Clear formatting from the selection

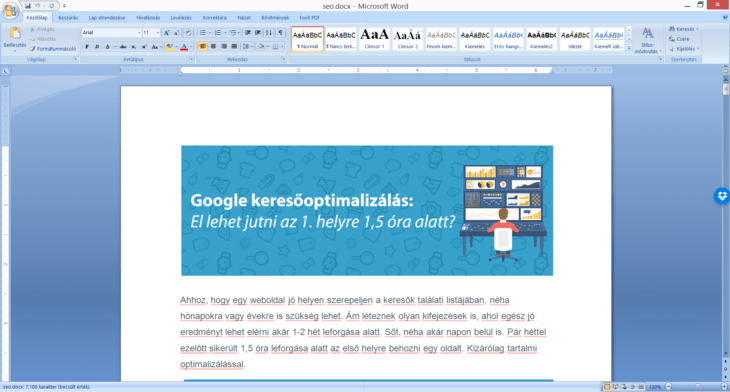188,33
